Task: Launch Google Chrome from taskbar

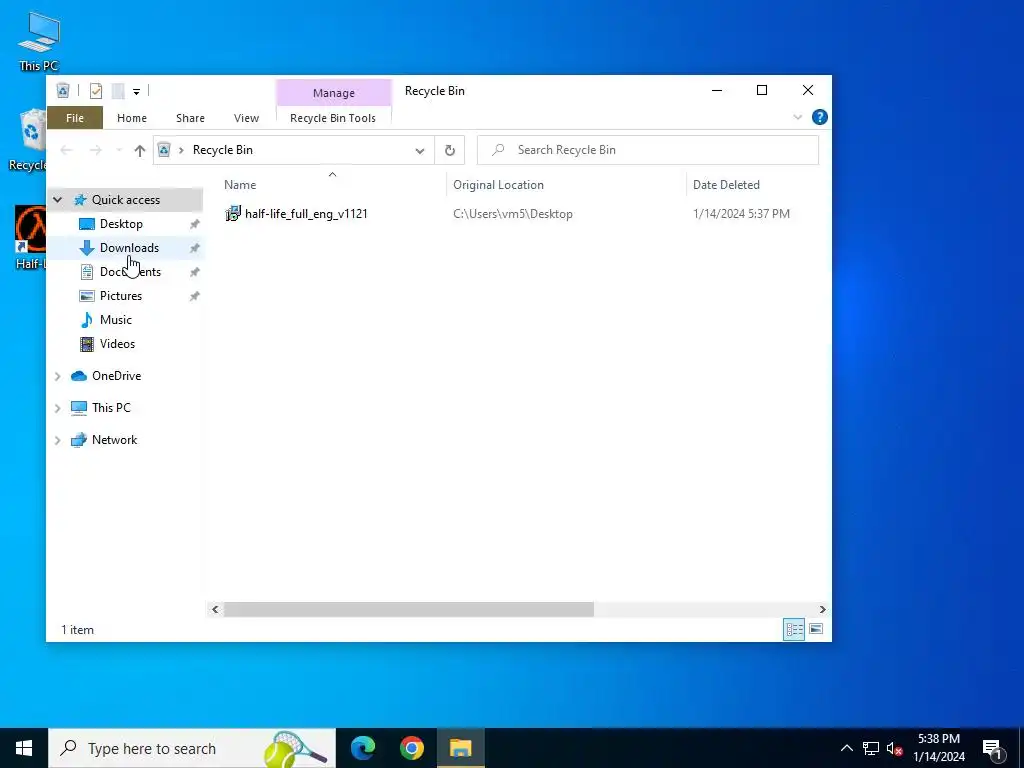Action: [x=411, y=748]
